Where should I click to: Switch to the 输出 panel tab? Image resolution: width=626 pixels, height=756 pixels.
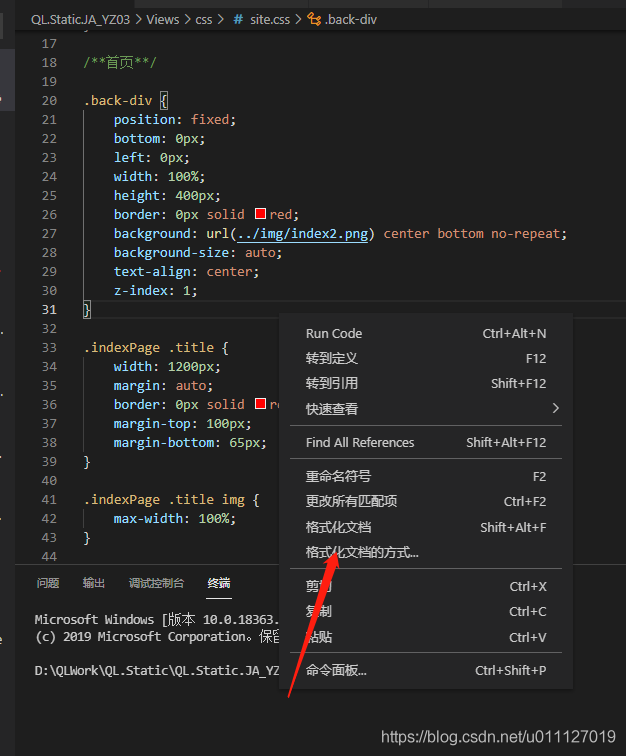click(x=94, y=583)
